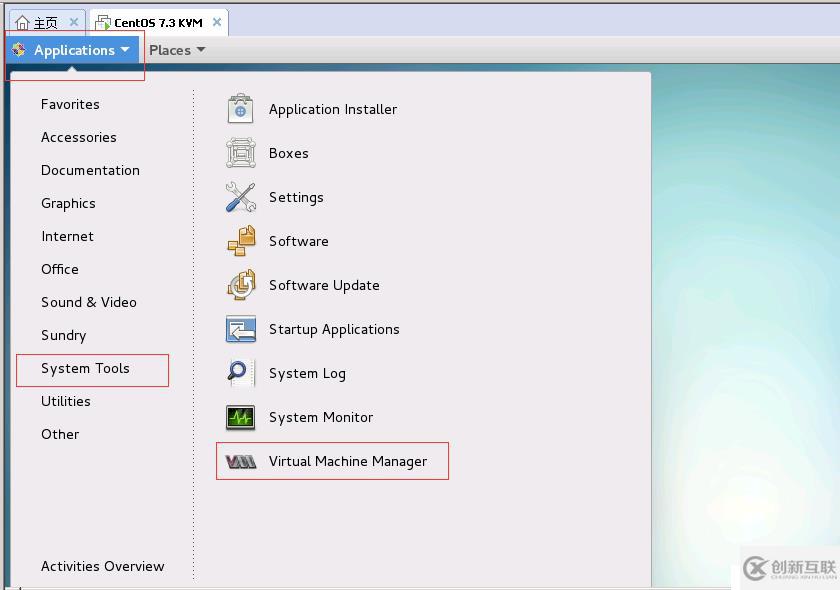The height and width of the screenshot is (590, 840).
Task: Open the Sundry category
Action: [x=64, y=335]
